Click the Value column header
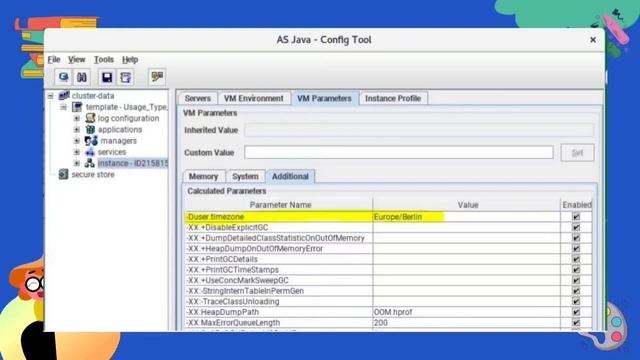The height and width of the screenshot is (360, 640). tap(468, 205)
